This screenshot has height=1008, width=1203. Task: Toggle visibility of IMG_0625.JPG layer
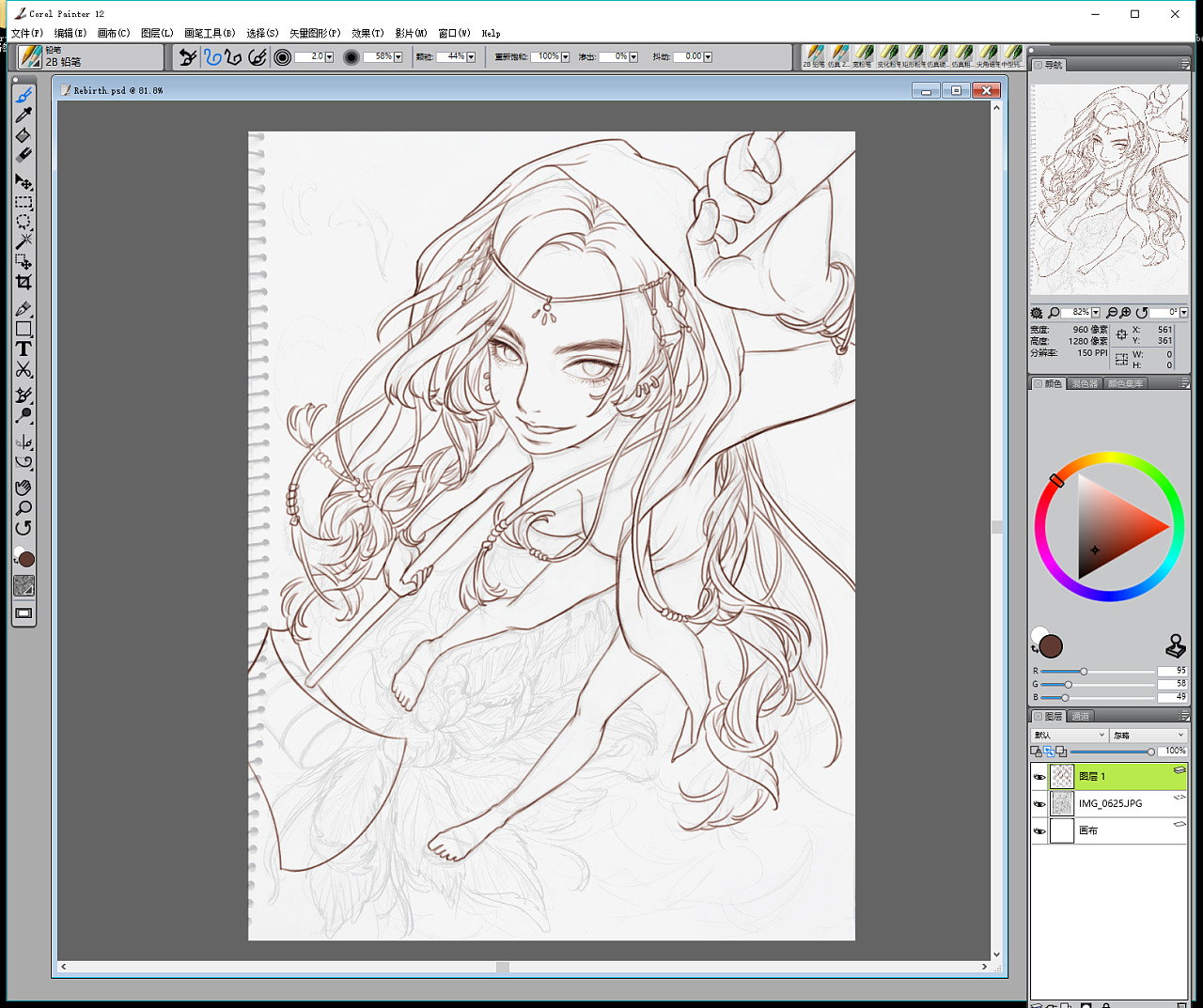pos(1039,804)
